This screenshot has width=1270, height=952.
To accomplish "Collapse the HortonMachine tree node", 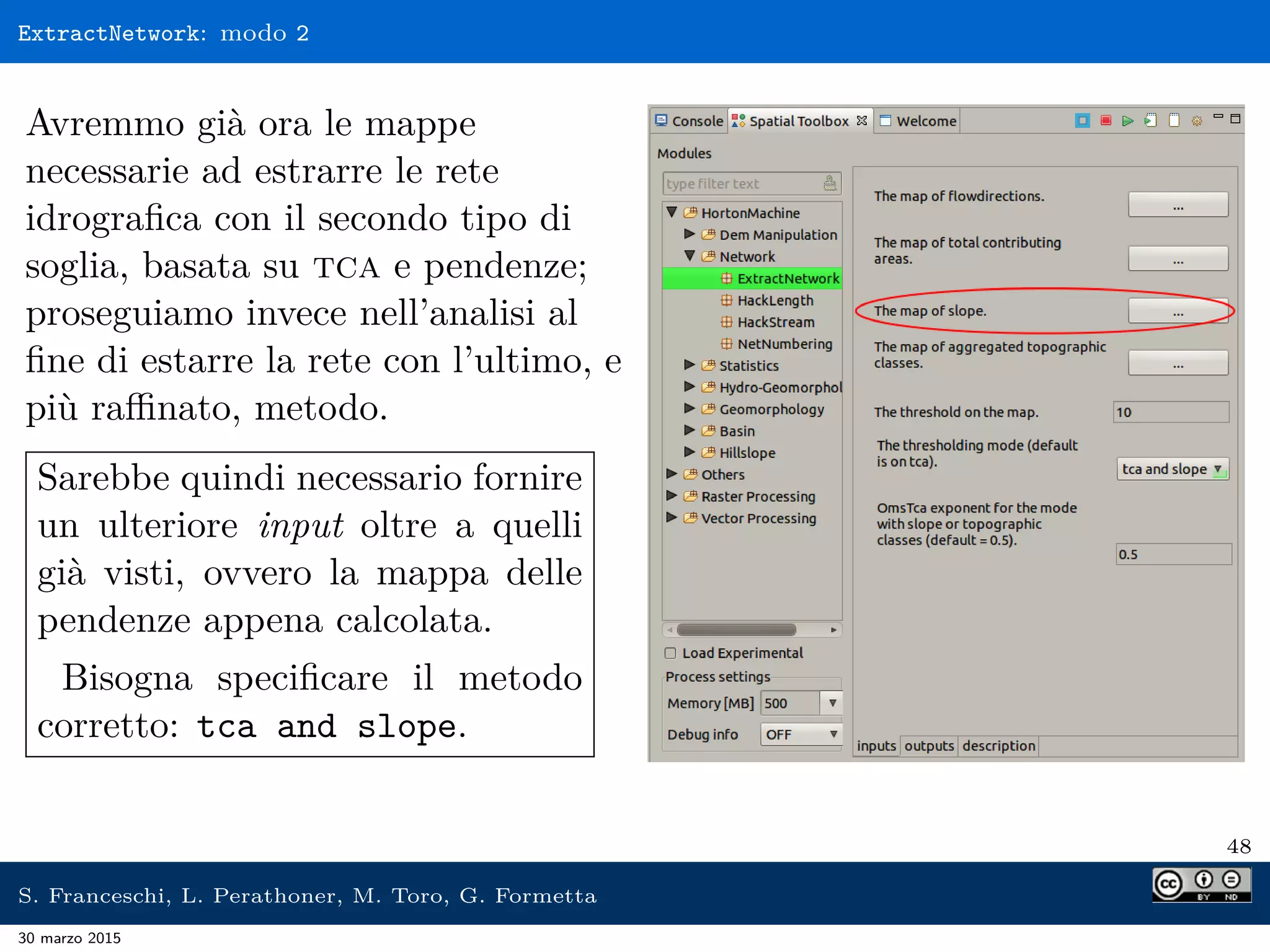I will pos(672,212).
